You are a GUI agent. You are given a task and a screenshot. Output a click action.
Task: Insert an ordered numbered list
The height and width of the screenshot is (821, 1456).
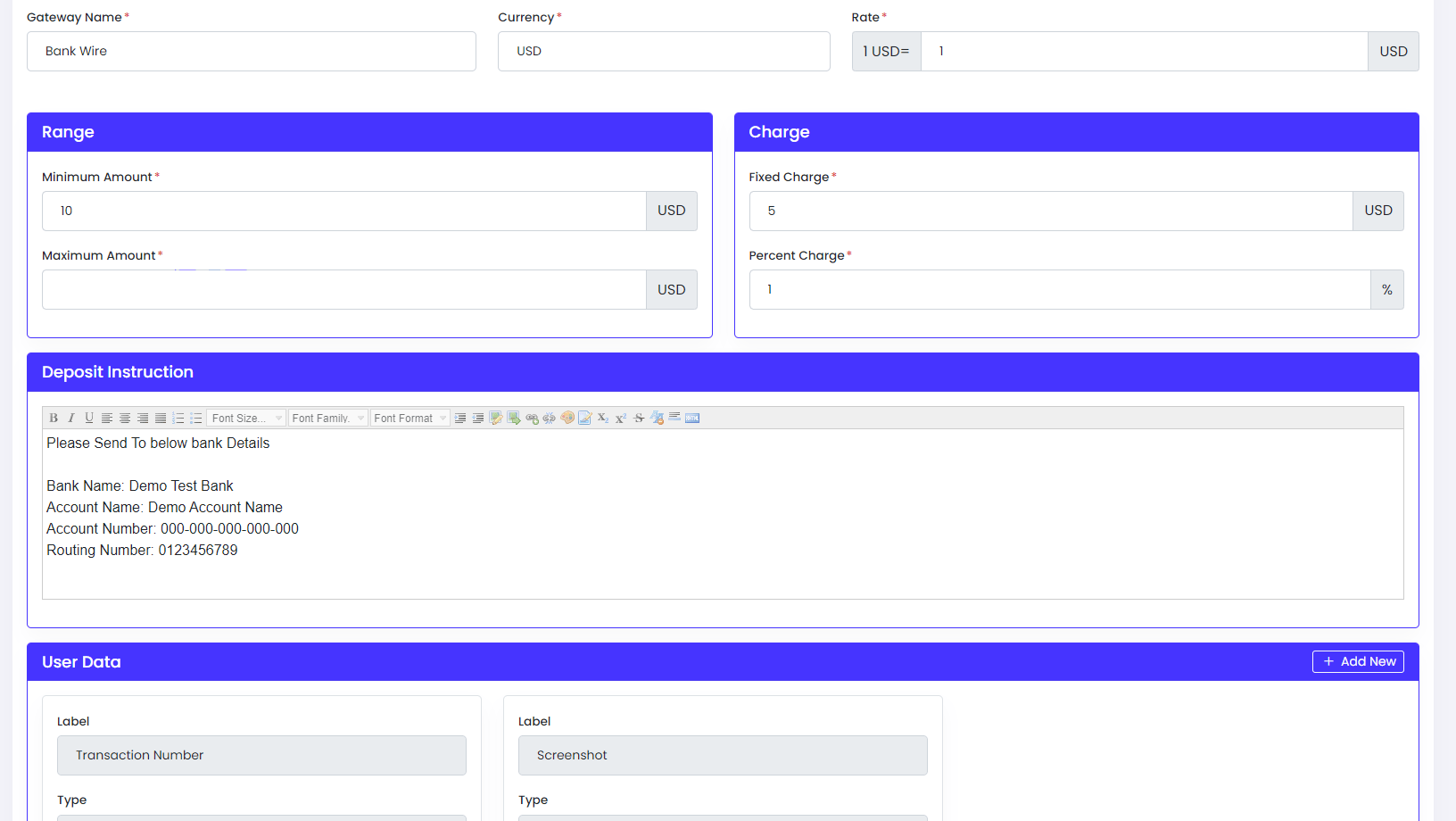point(178,418)
